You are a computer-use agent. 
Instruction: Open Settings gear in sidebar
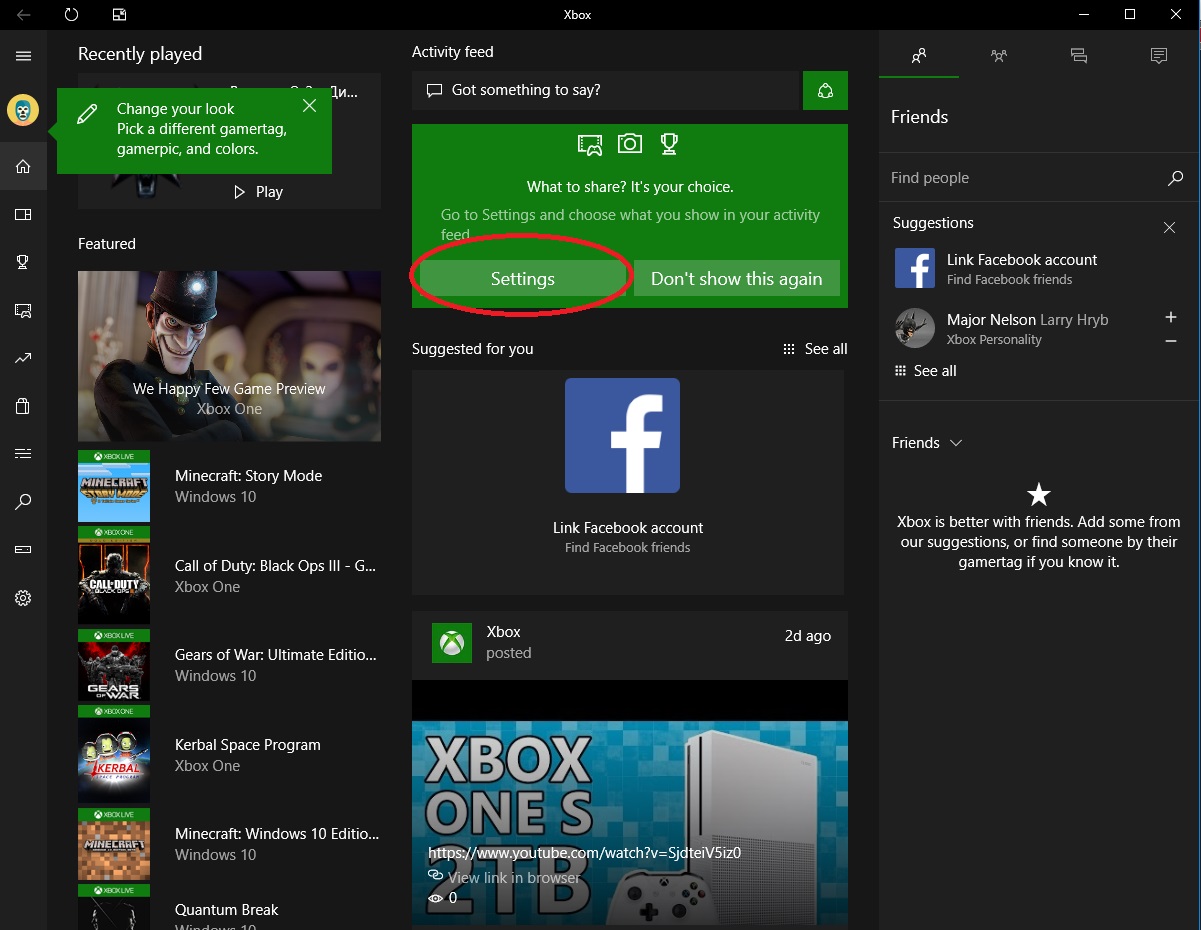23,598
